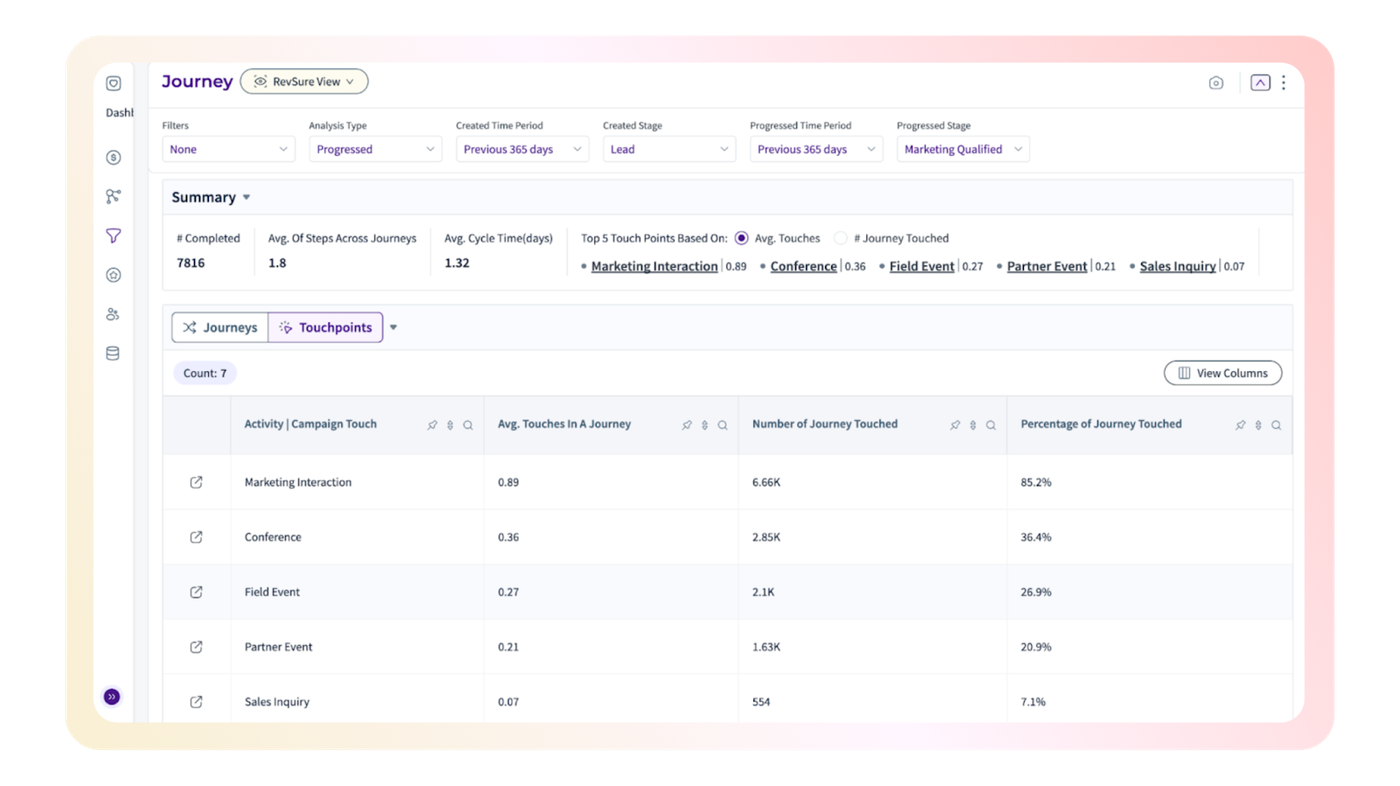1400x786 pixels.
Task: Select the # Journey Touched radio button
Action: [840, 238]
